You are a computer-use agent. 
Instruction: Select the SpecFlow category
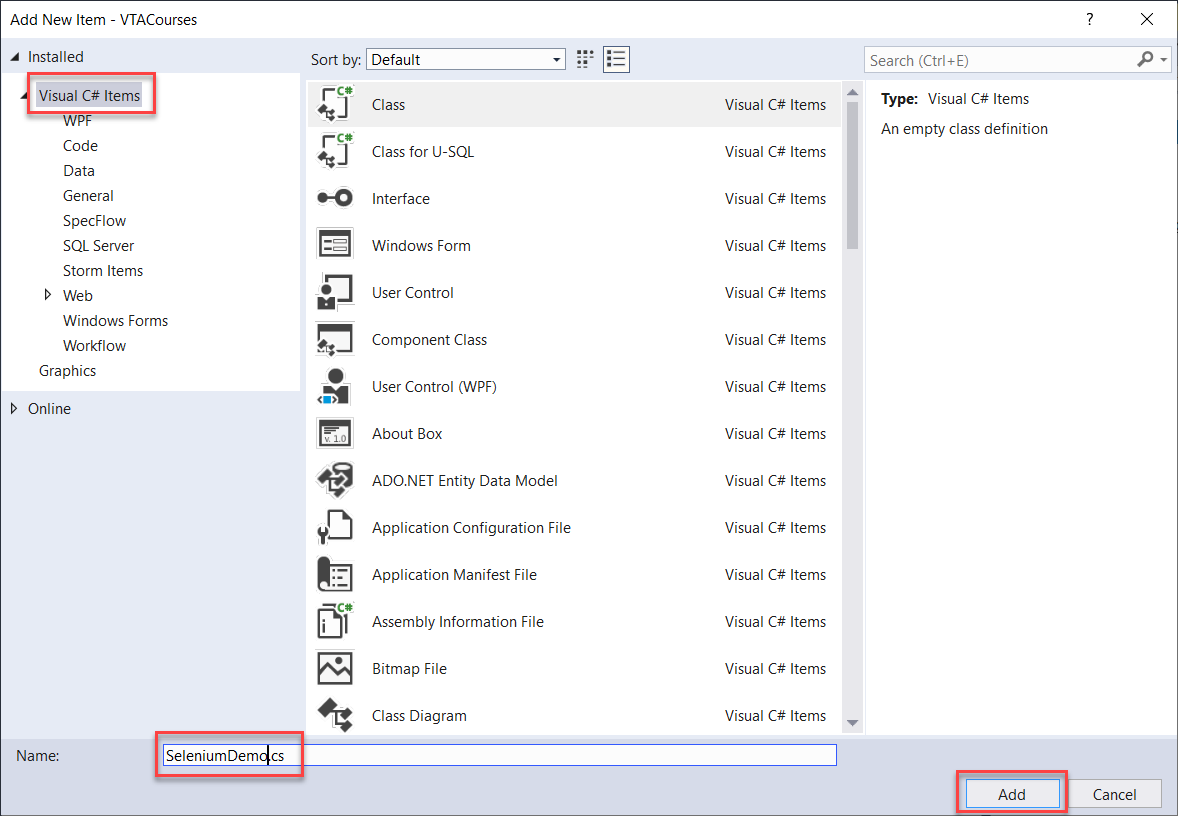[95, 220]
